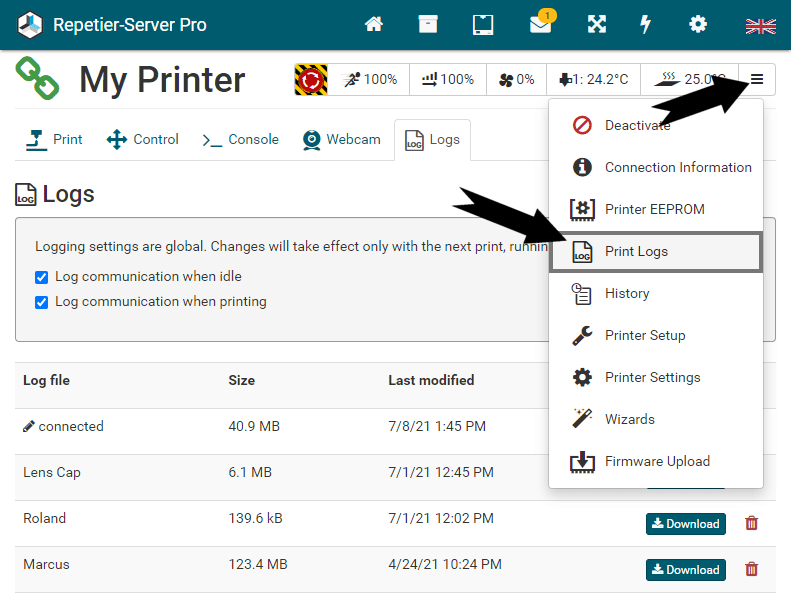This screenshot has width=791, height=600.
Task: Click the fullscreen expand arrows icon
Action: coord(597,25)
